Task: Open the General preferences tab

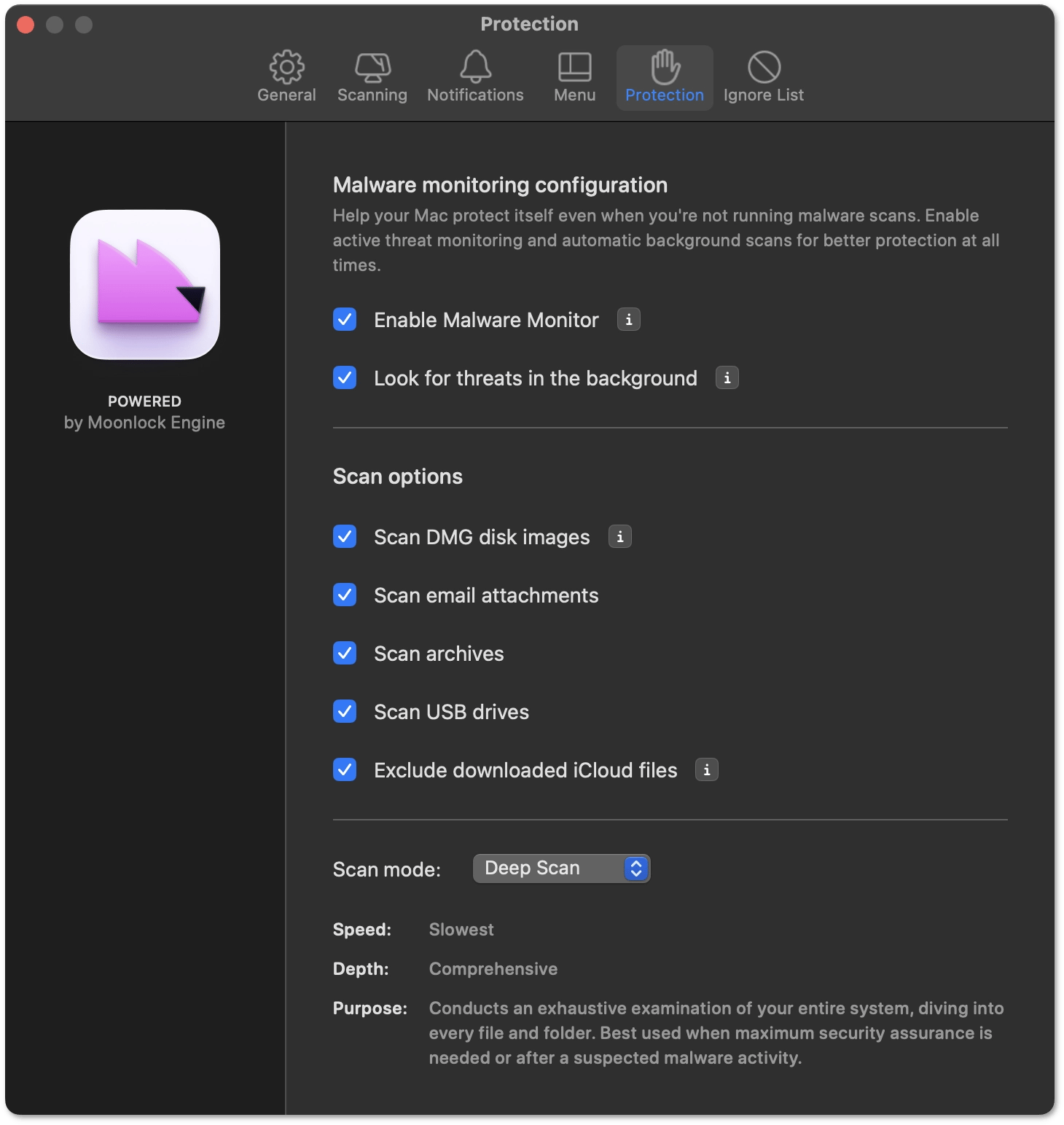Action: click(286, 77)
